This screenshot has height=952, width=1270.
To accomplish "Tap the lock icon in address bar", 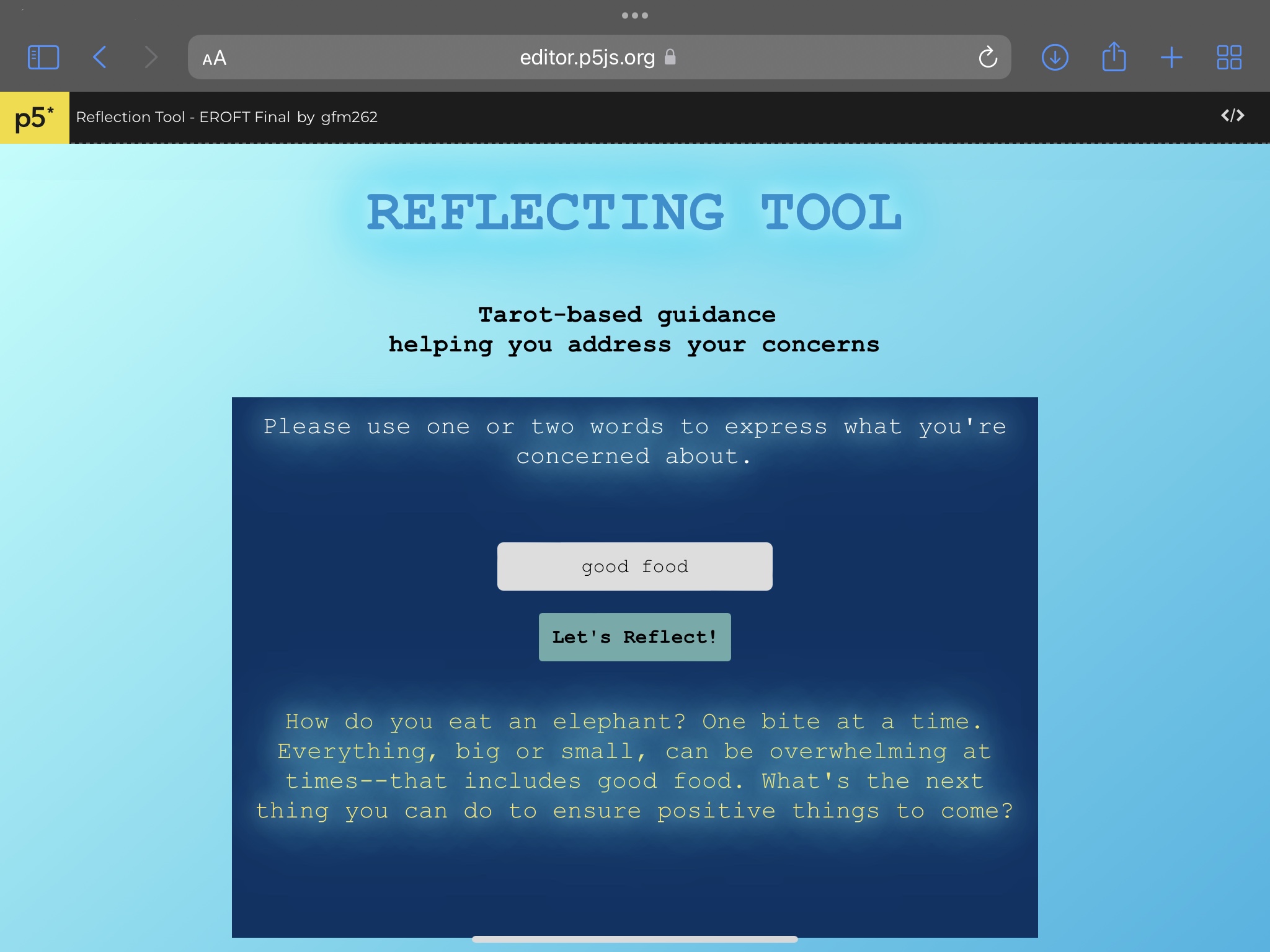I will click(670, 57).
